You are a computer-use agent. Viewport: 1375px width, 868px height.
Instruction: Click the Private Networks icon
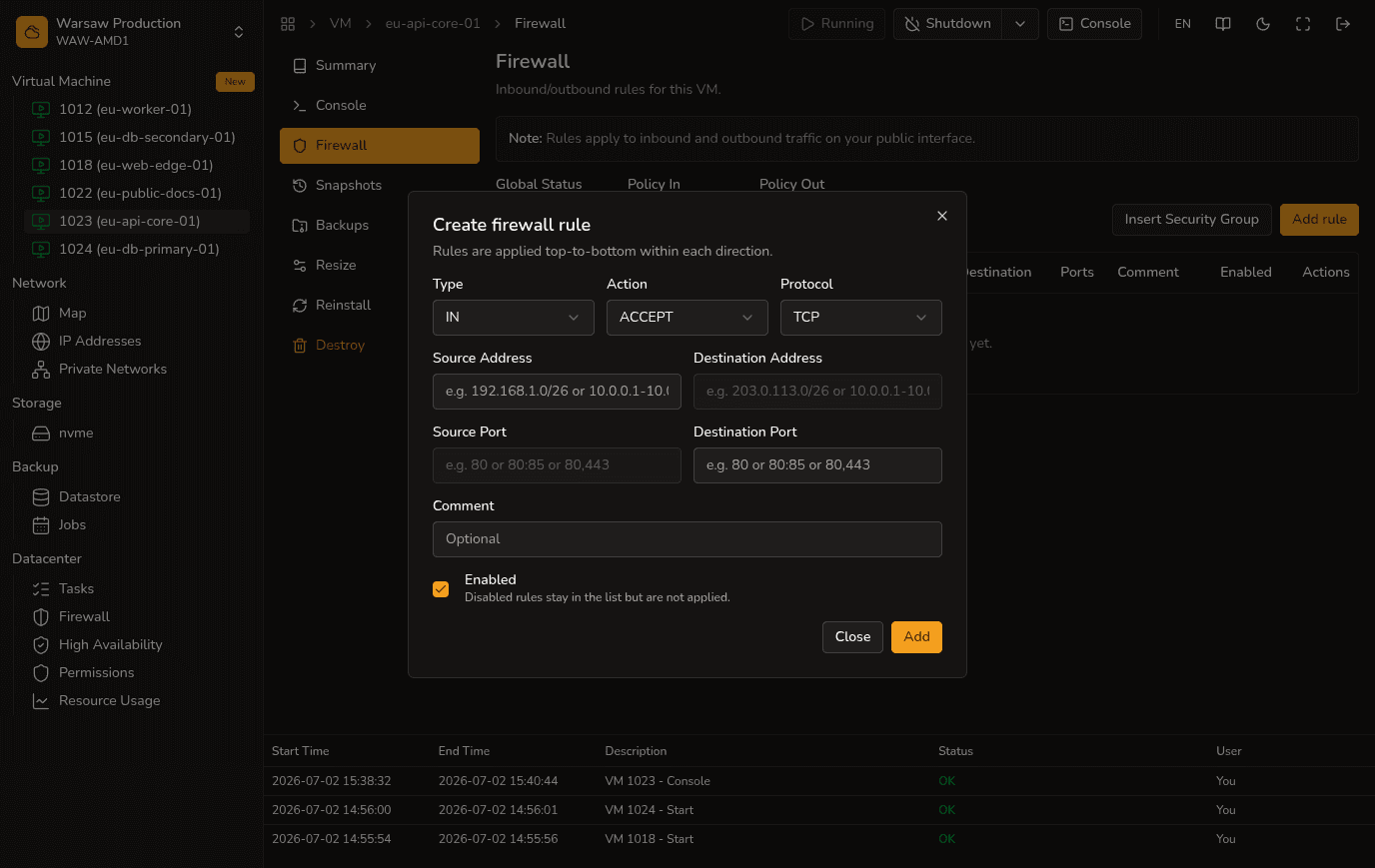pyautogui.click(x=41, y=369)
